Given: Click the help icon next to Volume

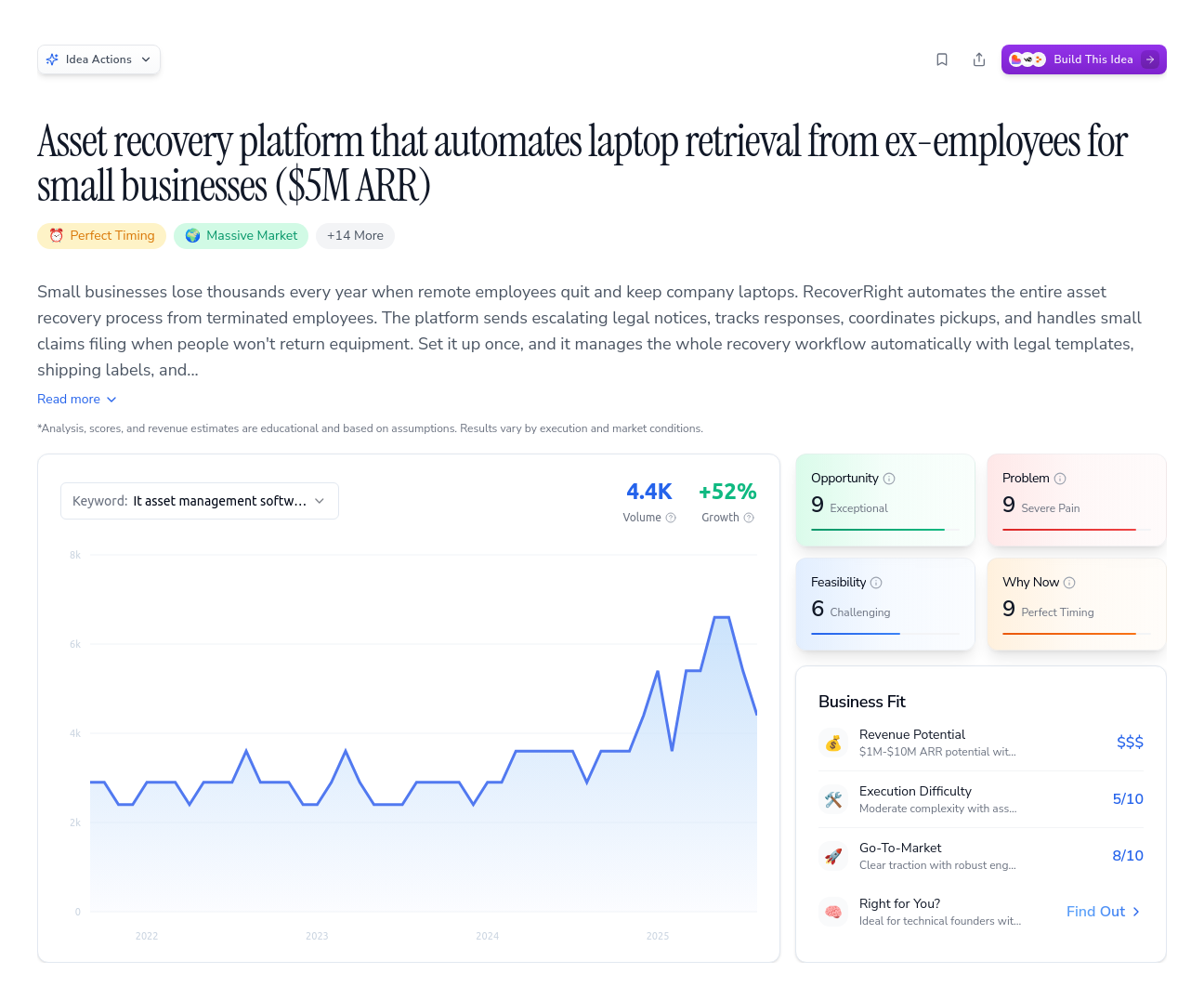Looking at the screenshot, I should (671, 518).
